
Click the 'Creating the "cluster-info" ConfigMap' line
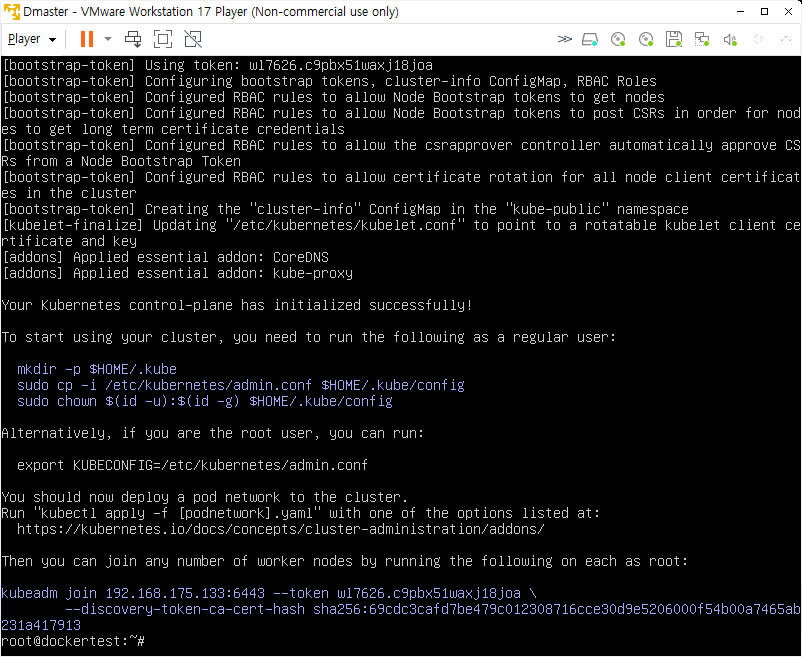click(346, 209)
